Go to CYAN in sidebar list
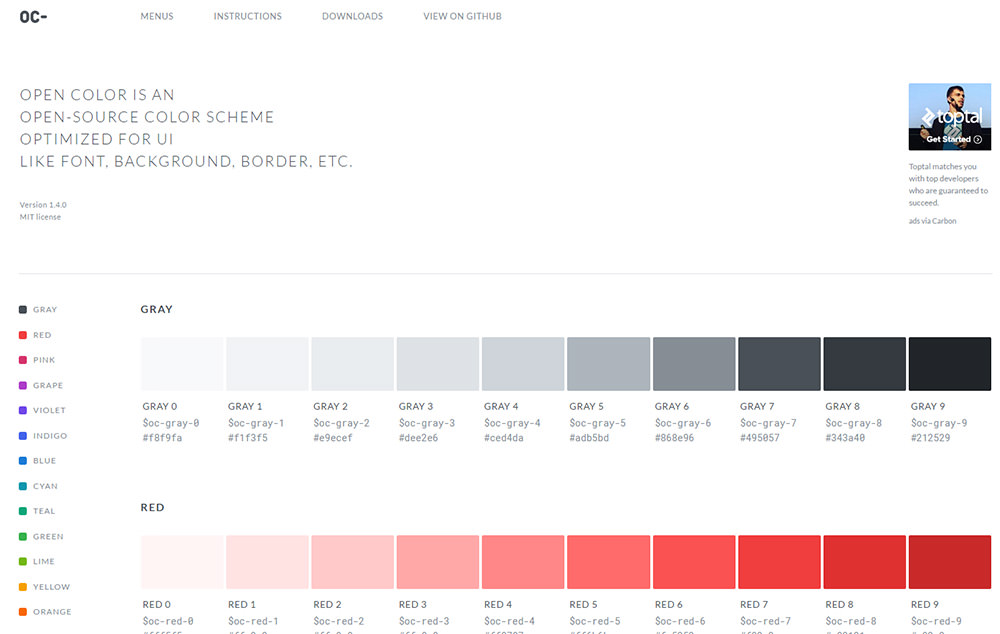Viewport: 1000px width, 634px height. (45, 486)
